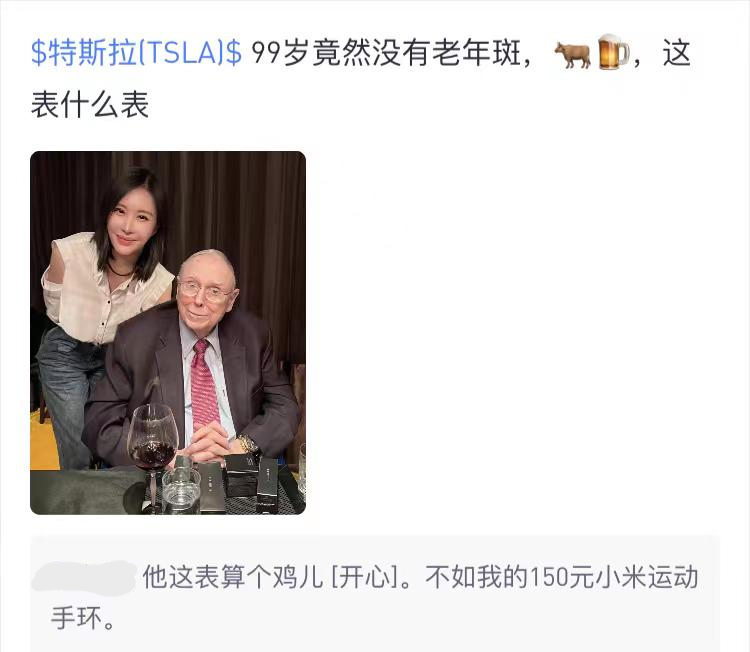Screen dimensions: 750x652
Task: Click the eyeglasses of the seated man
Action: pos(204,290)
